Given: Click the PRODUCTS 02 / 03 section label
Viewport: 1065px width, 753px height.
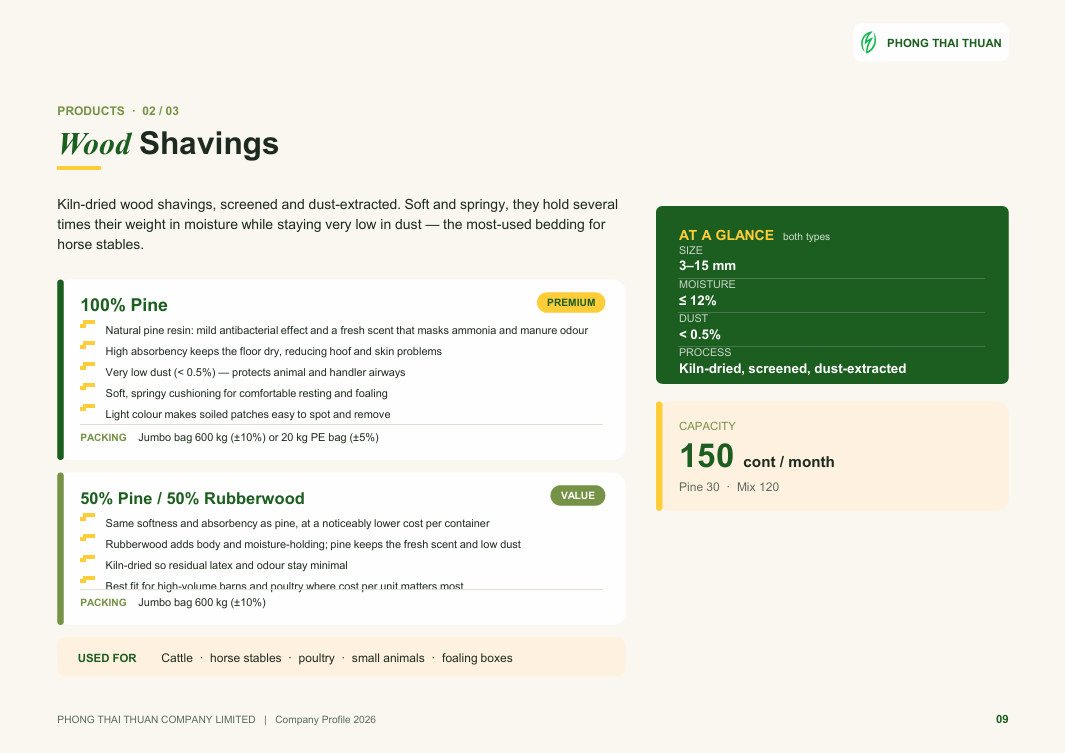Looking at the screenshot, I should (x=118, y=111).
